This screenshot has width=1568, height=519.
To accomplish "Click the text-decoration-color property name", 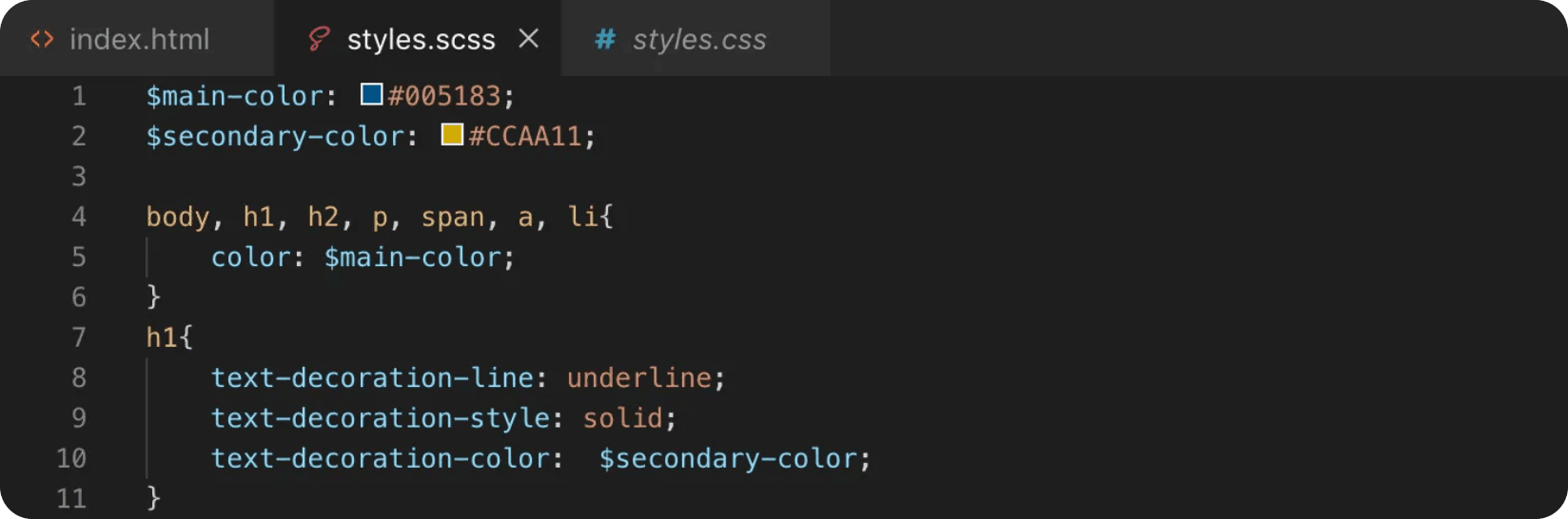I will 381,458.
